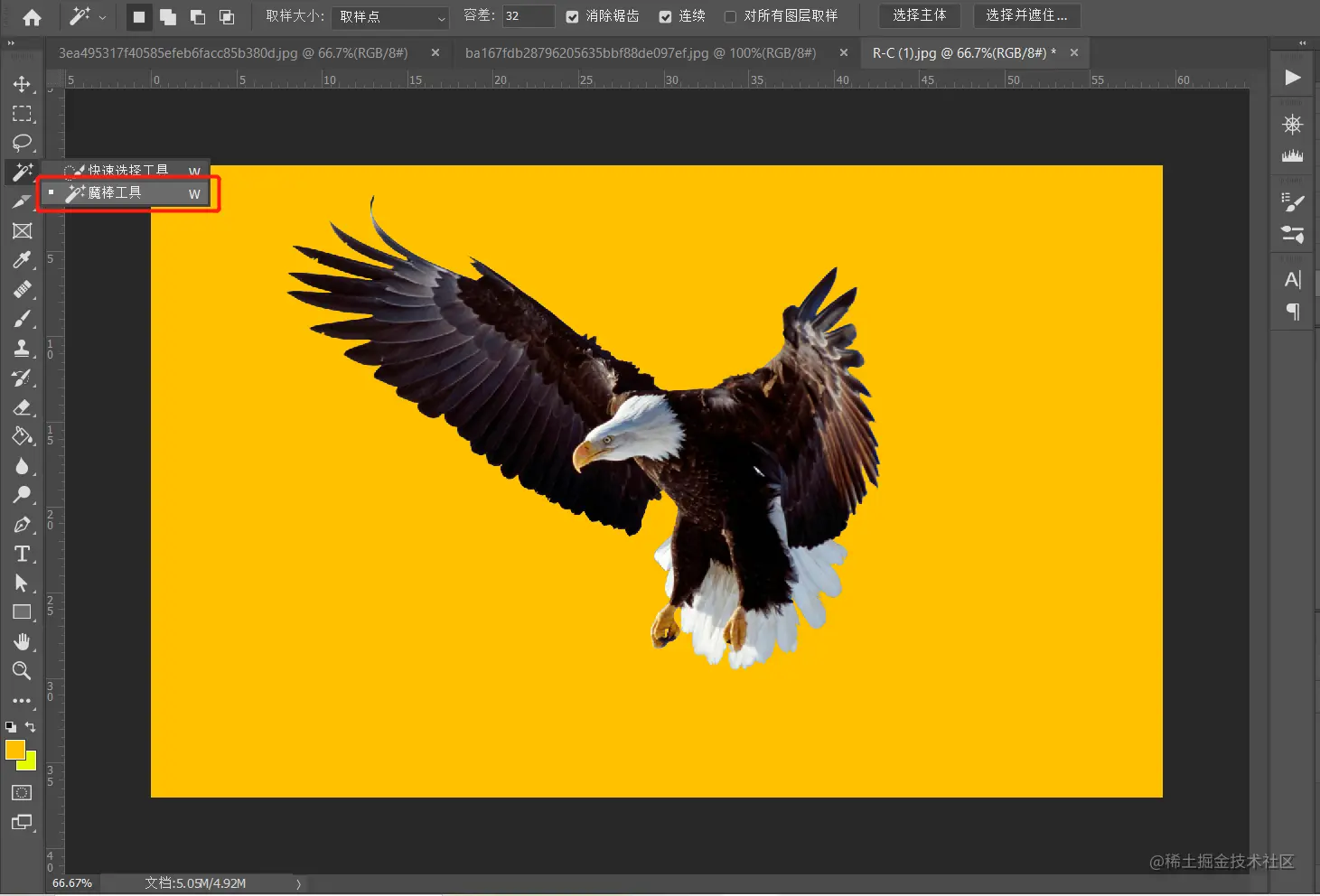
Task: Open the Actions panel play icon
Action: point(1293,78)
